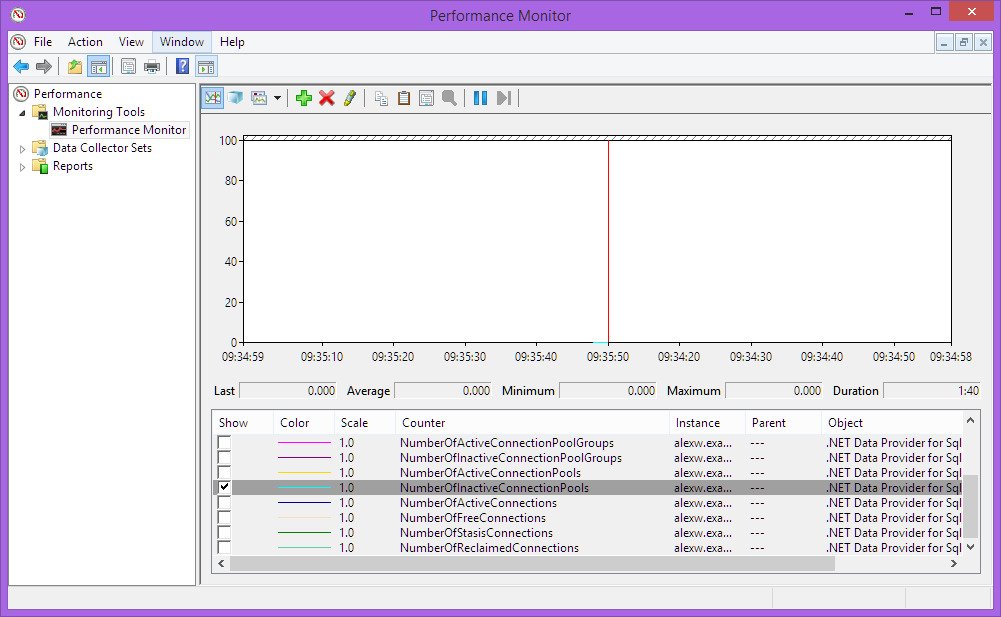This screenshot has height=617, width=1001.
Task: Check Show for NumberOfActiveConnectionPoolGroups
Action: (224, 442)
